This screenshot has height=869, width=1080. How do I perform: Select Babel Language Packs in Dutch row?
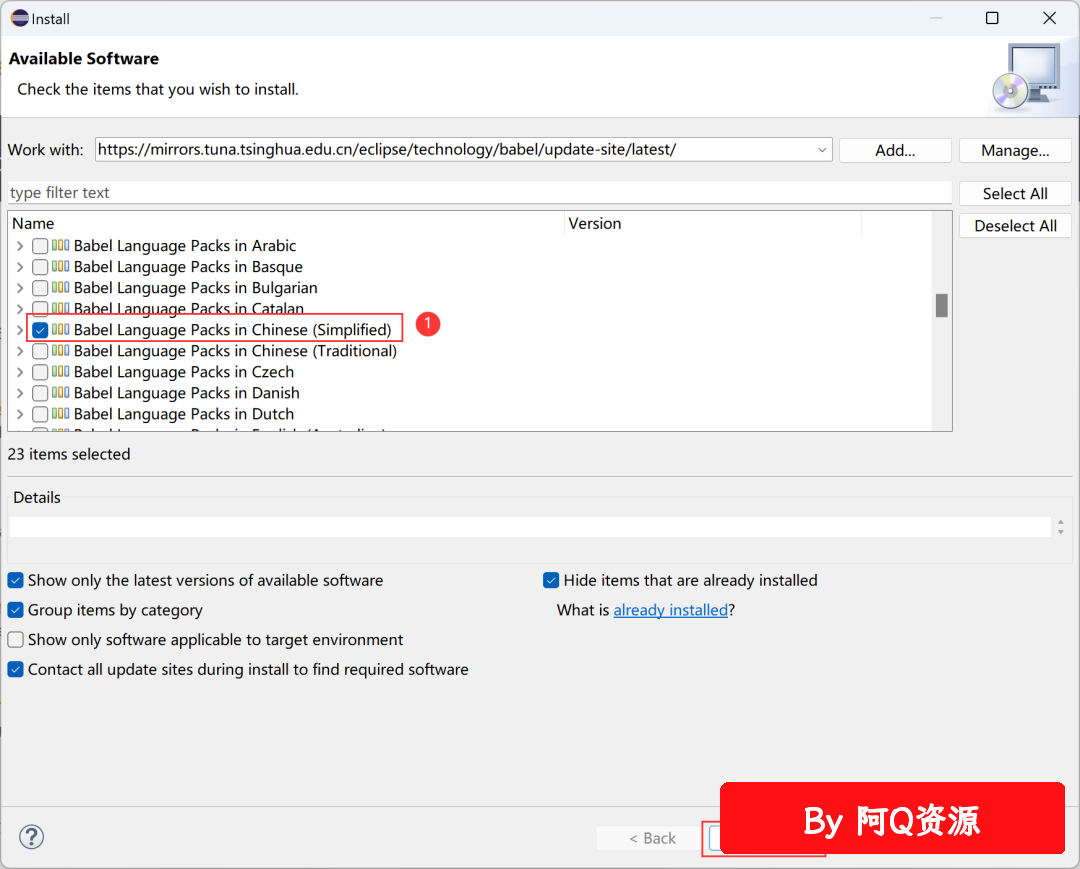click(184, 414)
